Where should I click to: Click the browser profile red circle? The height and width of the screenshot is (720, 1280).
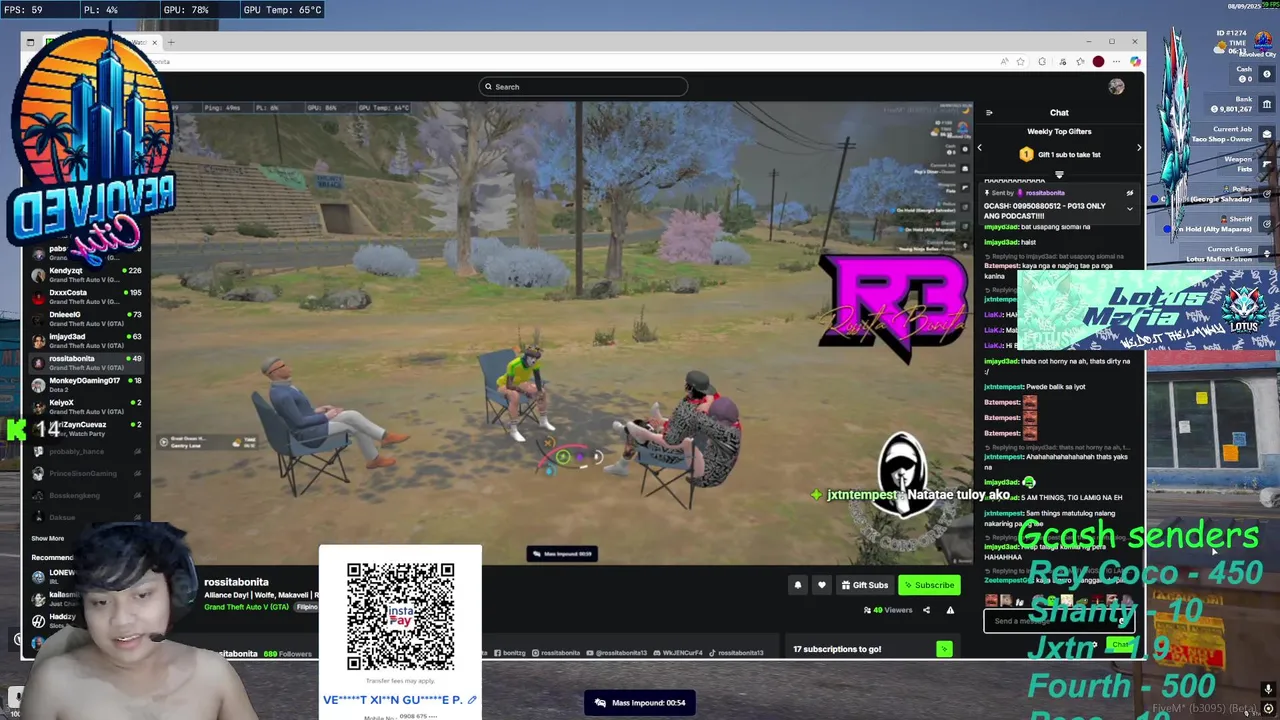[1098, 62]
